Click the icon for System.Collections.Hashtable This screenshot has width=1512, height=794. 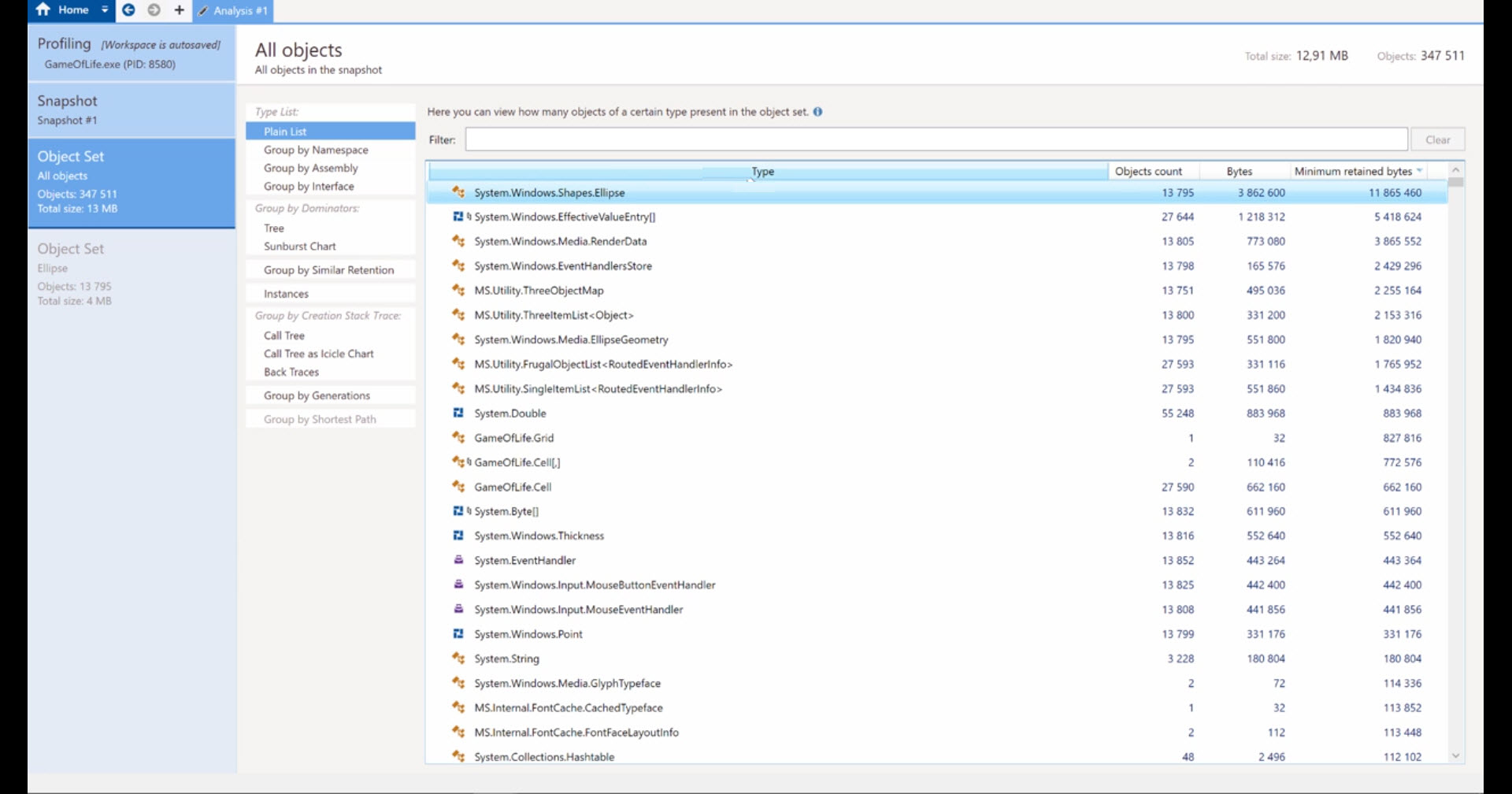pyautogui.click(x=458, y=756)
